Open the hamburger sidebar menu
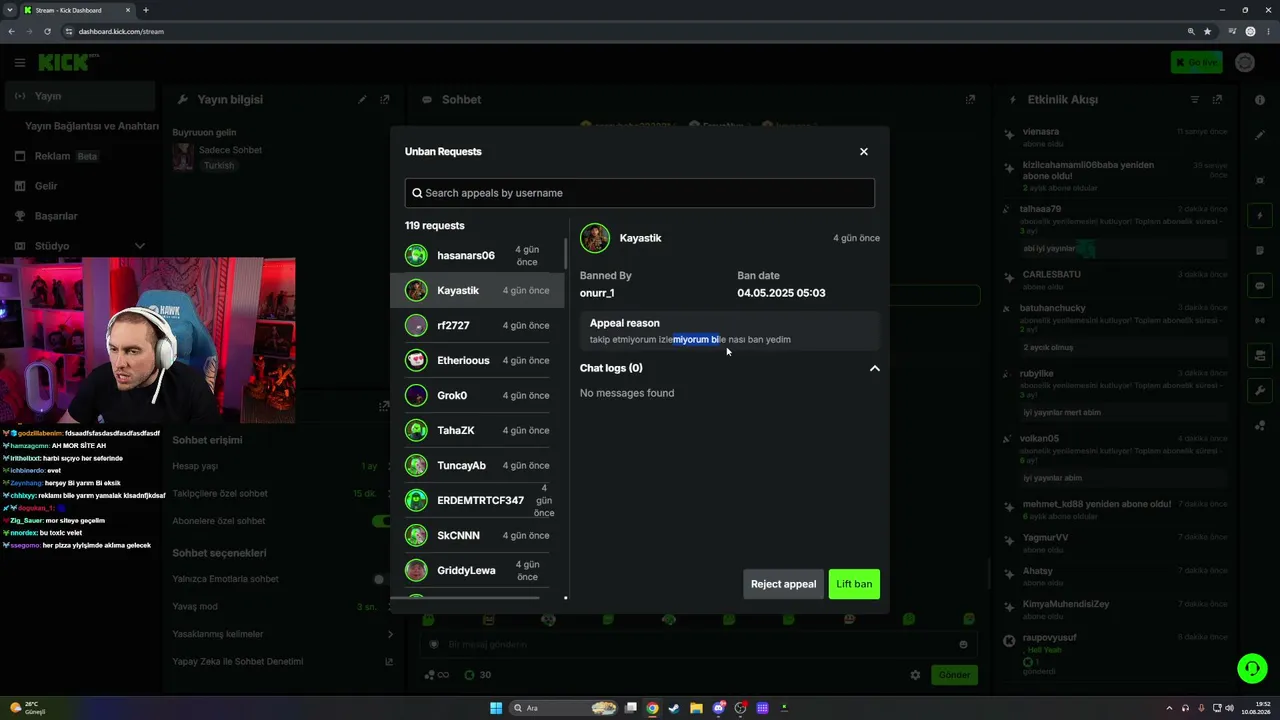The image size is (1280, 720). 20,62
